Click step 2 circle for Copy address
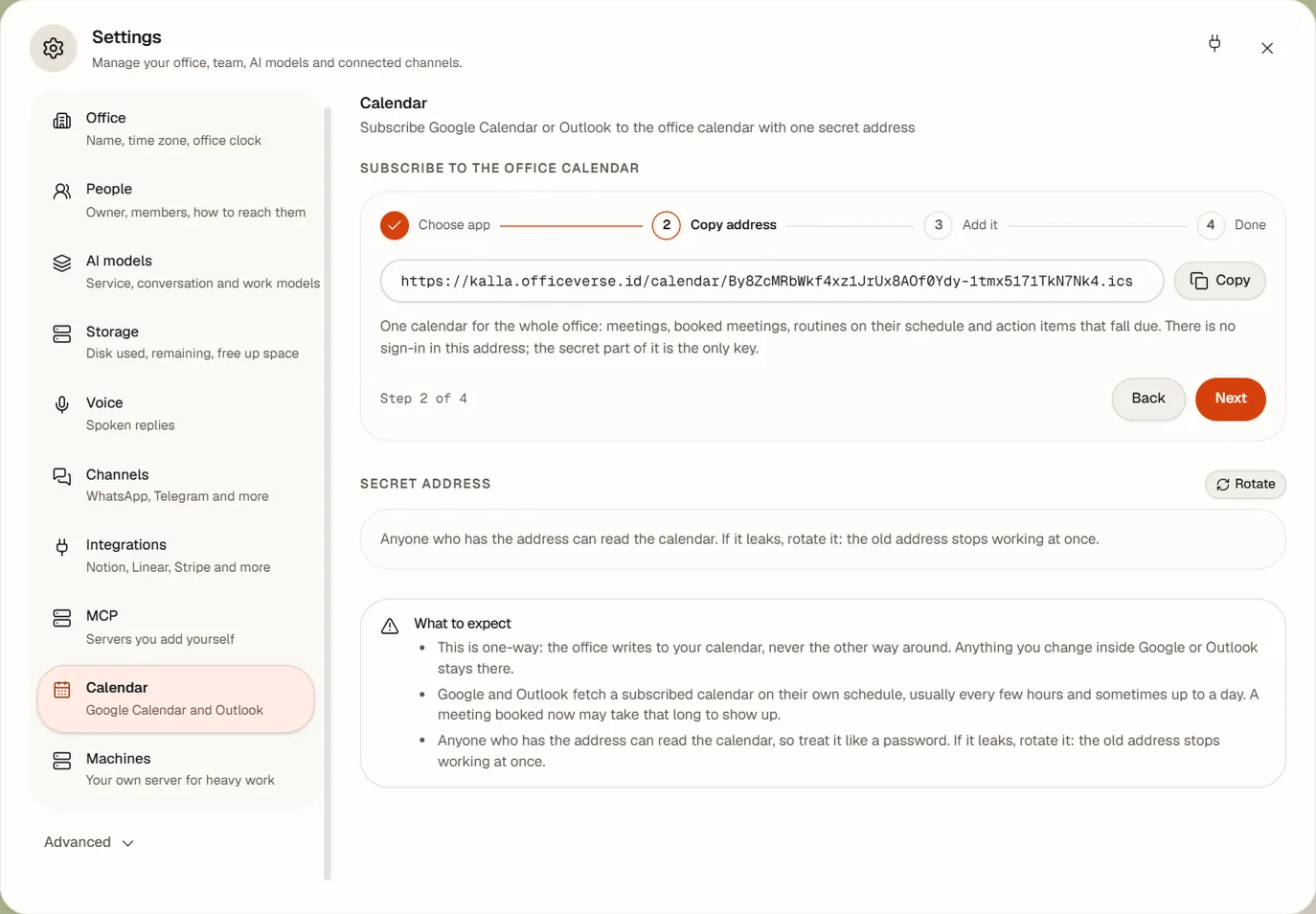 pos(667,225)
